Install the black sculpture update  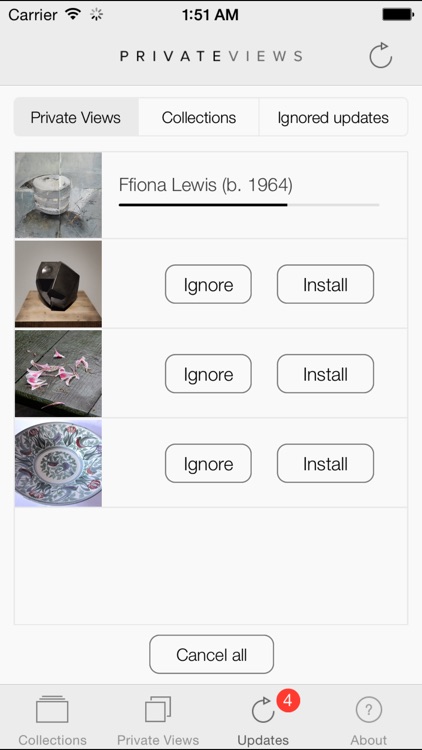(x=325, y=285)
